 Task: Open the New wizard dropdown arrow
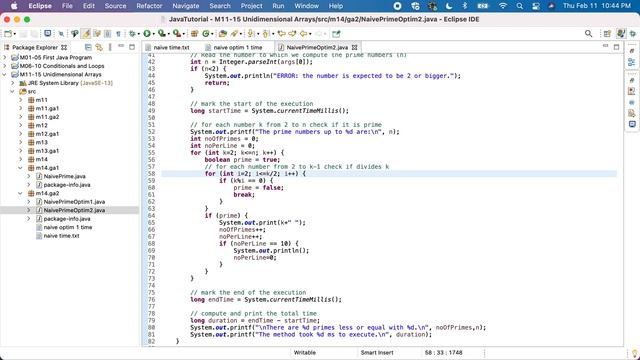point(15,34)
